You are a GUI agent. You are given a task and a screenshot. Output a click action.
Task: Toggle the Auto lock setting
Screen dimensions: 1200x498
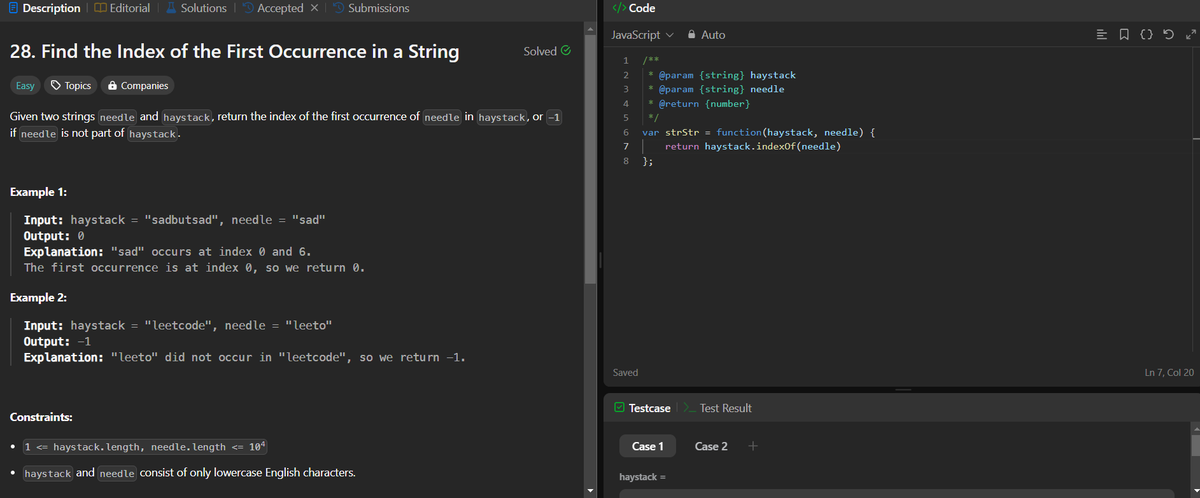click(x=707, y=35)
